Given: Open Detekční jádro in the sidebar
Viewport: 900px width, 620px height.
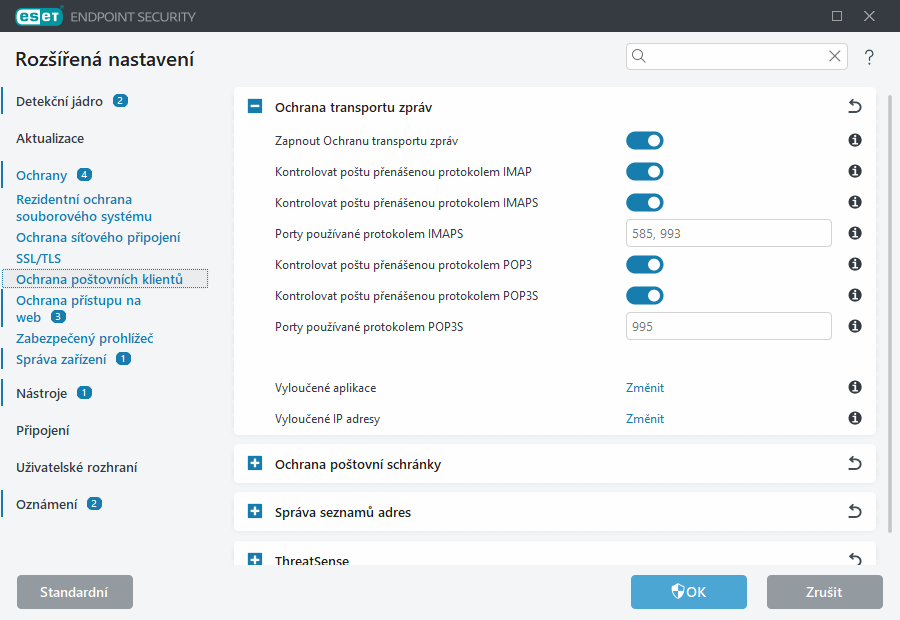Looking at the screenshot, I should [x=59, y=101].
